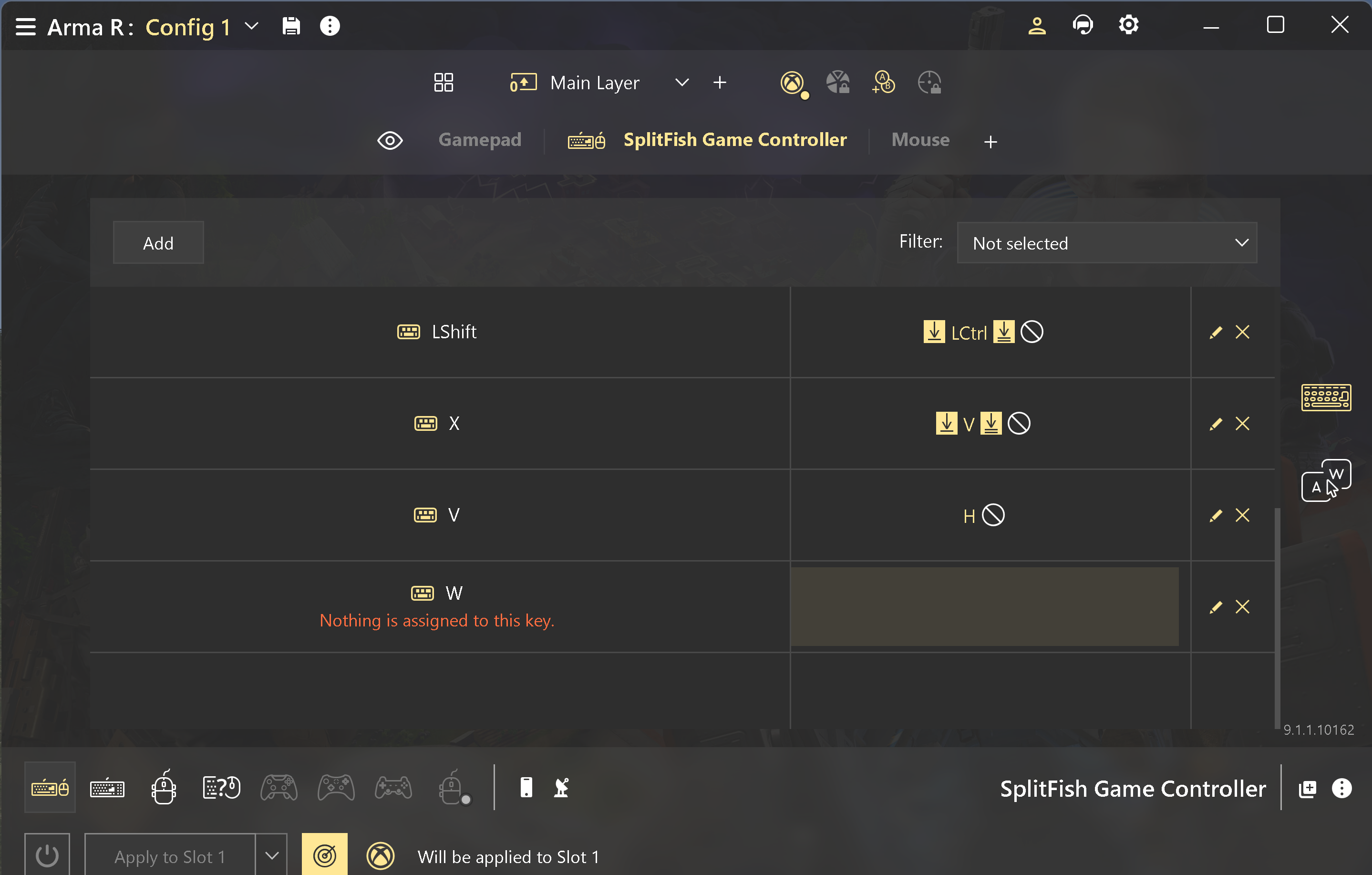Click the virtual Xbox controller icon
This screenshot has width=1372, height=875.
(x=792, y=83)
